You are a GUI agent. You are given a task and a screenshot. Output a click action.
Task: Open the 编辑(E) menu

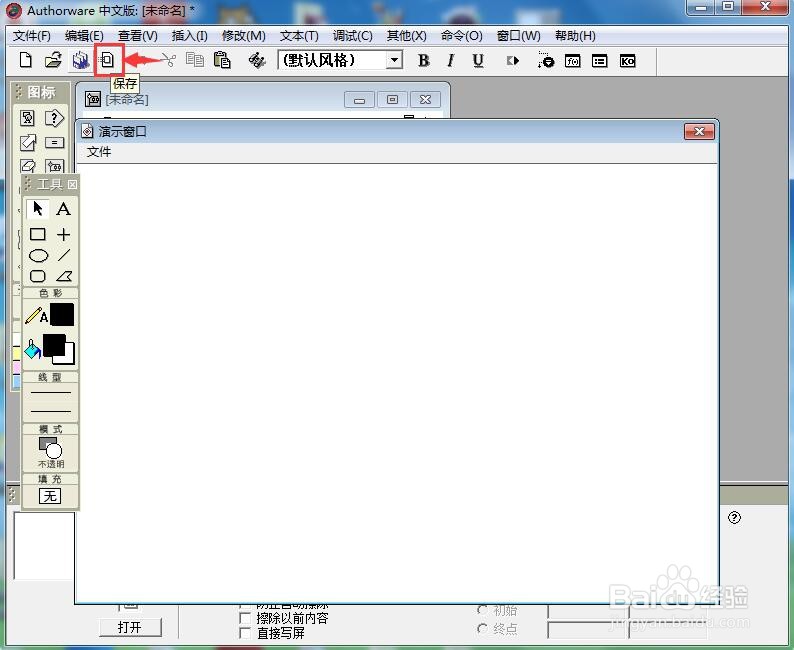[x=84, y=36]
